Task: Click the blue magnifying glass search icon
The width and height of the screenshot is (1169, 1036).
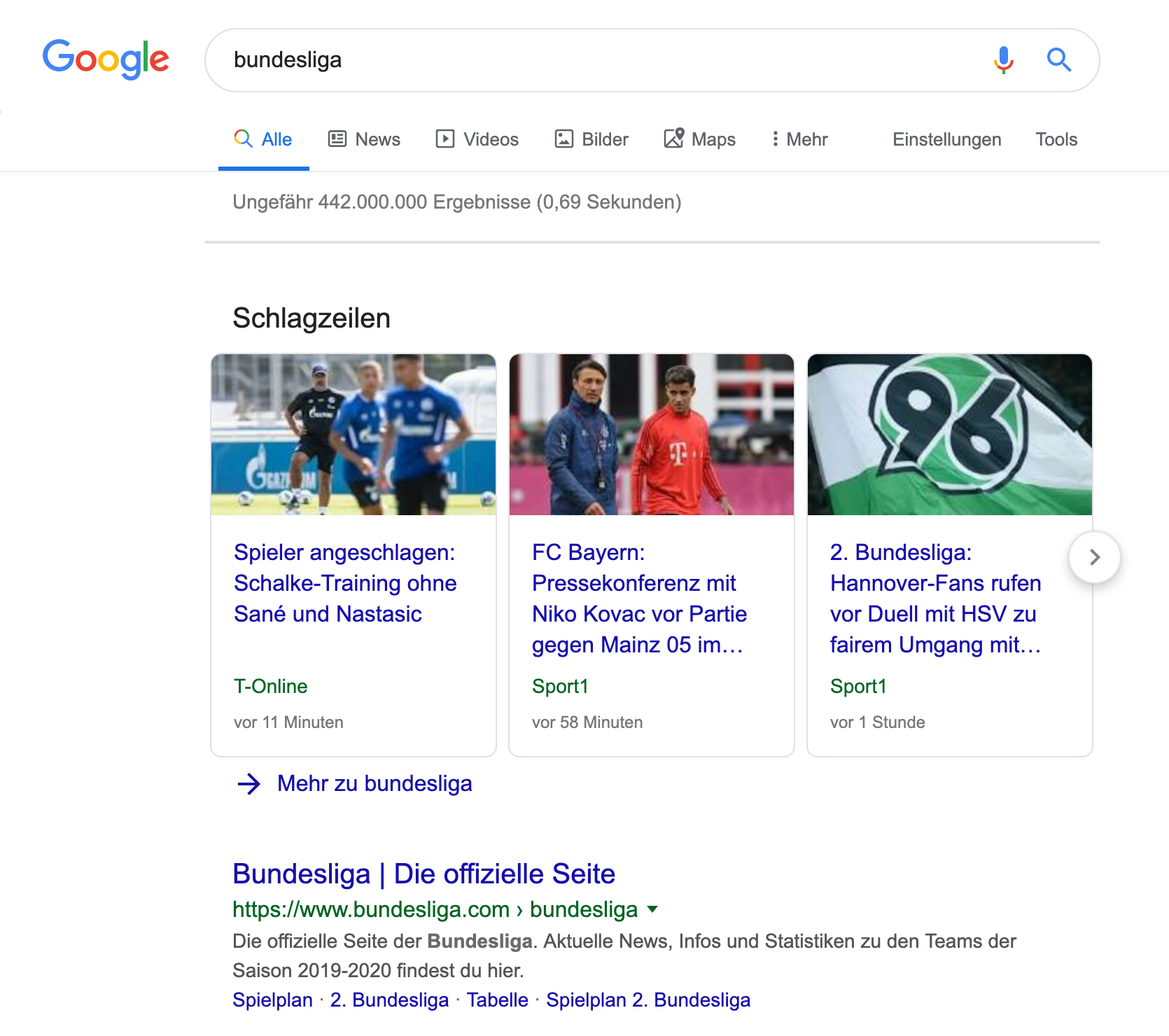Action: [x=1058, y=60]
